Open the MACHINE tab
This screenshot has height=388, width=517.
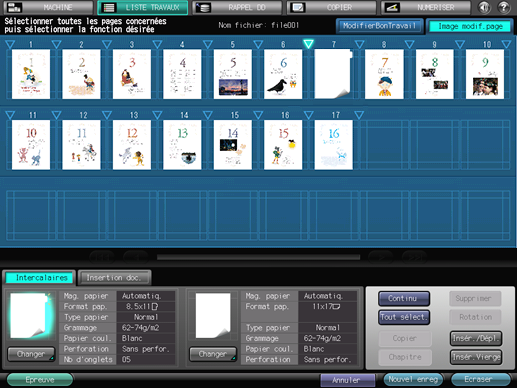click(x=48, y=7)
